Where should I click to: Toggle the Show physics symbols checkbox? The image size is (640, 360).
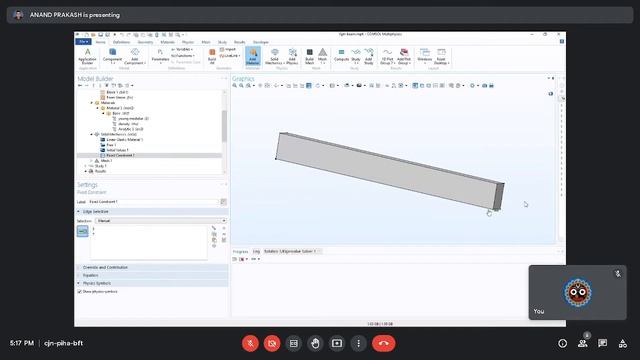(x=80, y=292)
